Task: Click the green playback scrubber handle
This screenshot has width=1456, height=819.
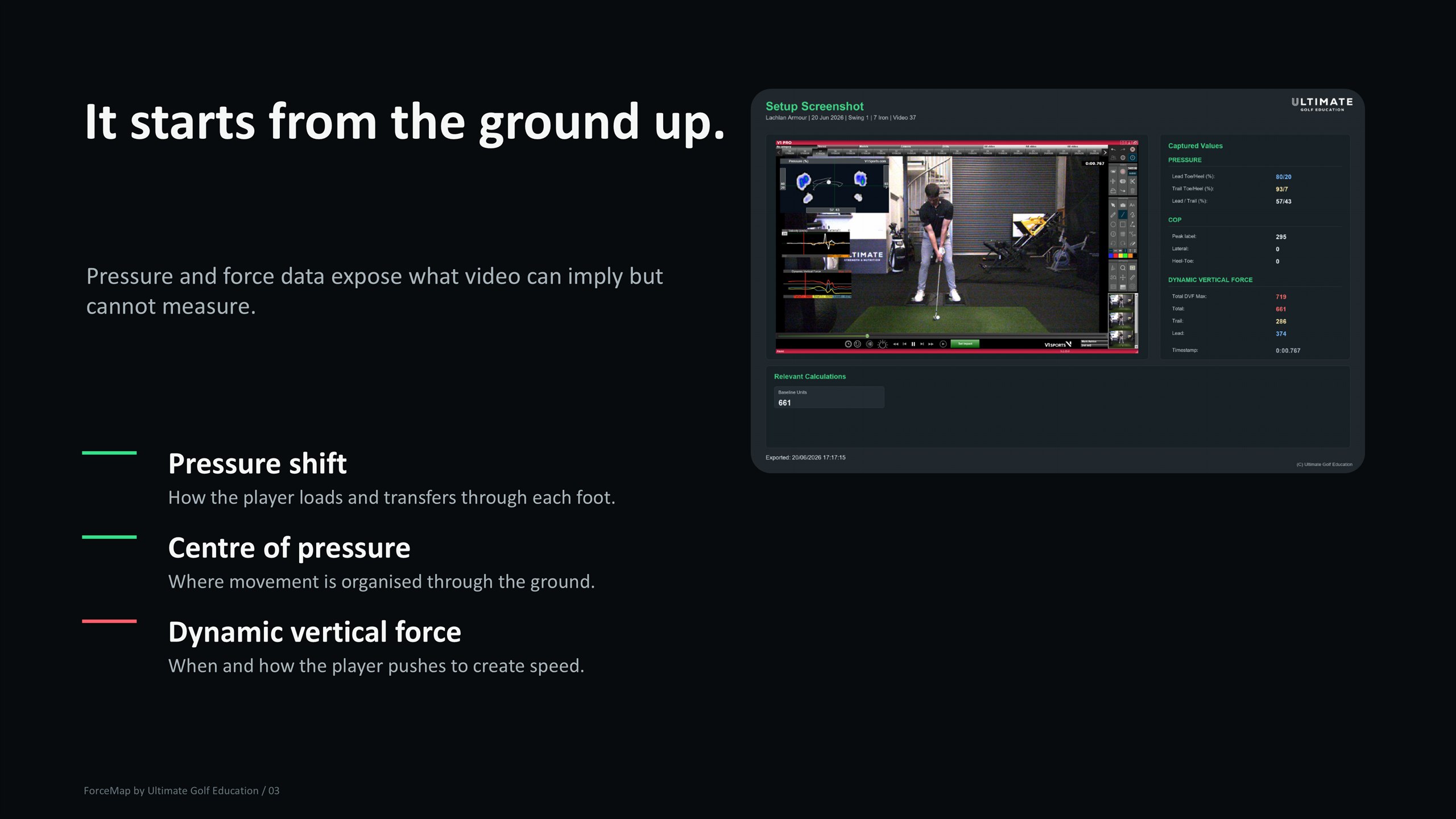Action: (867, 336)
